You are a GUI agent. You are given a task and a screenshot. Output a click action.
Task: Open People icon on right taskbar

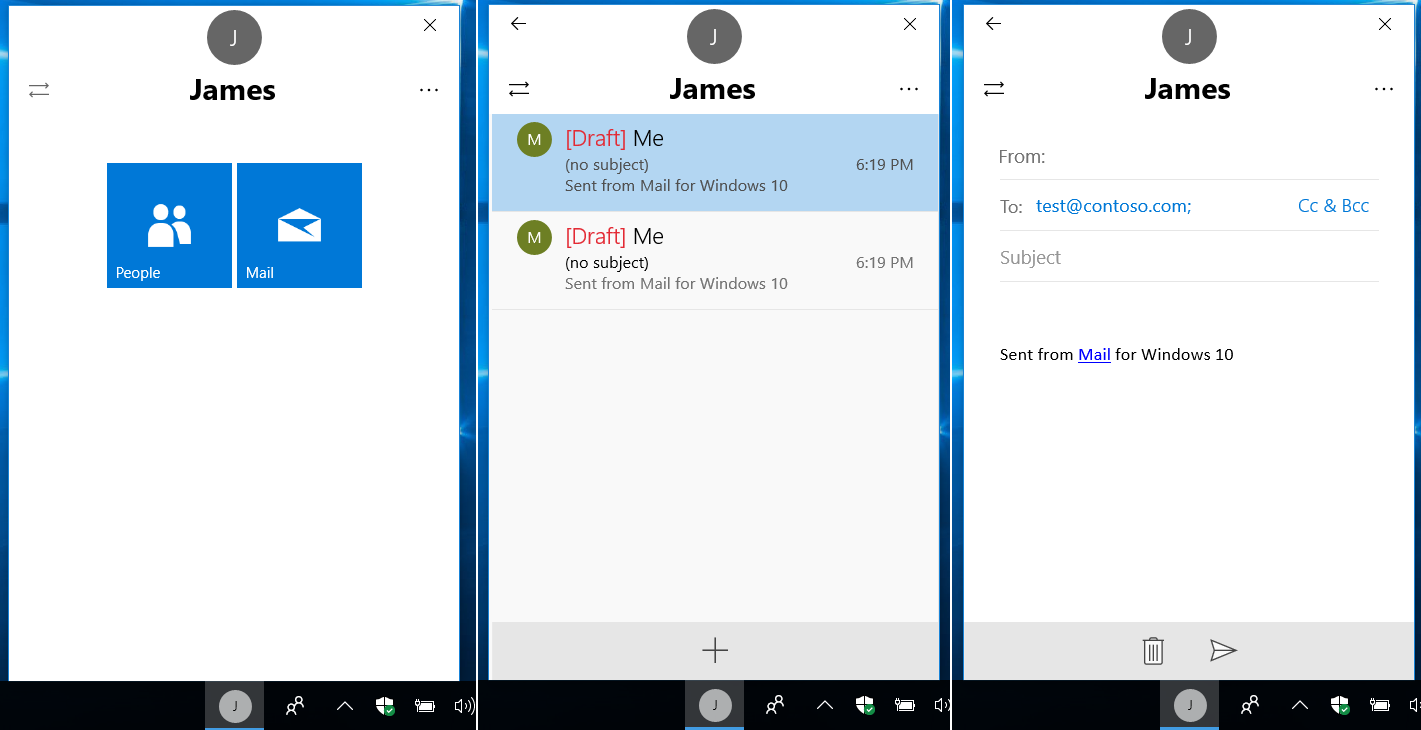point(1250,706)
